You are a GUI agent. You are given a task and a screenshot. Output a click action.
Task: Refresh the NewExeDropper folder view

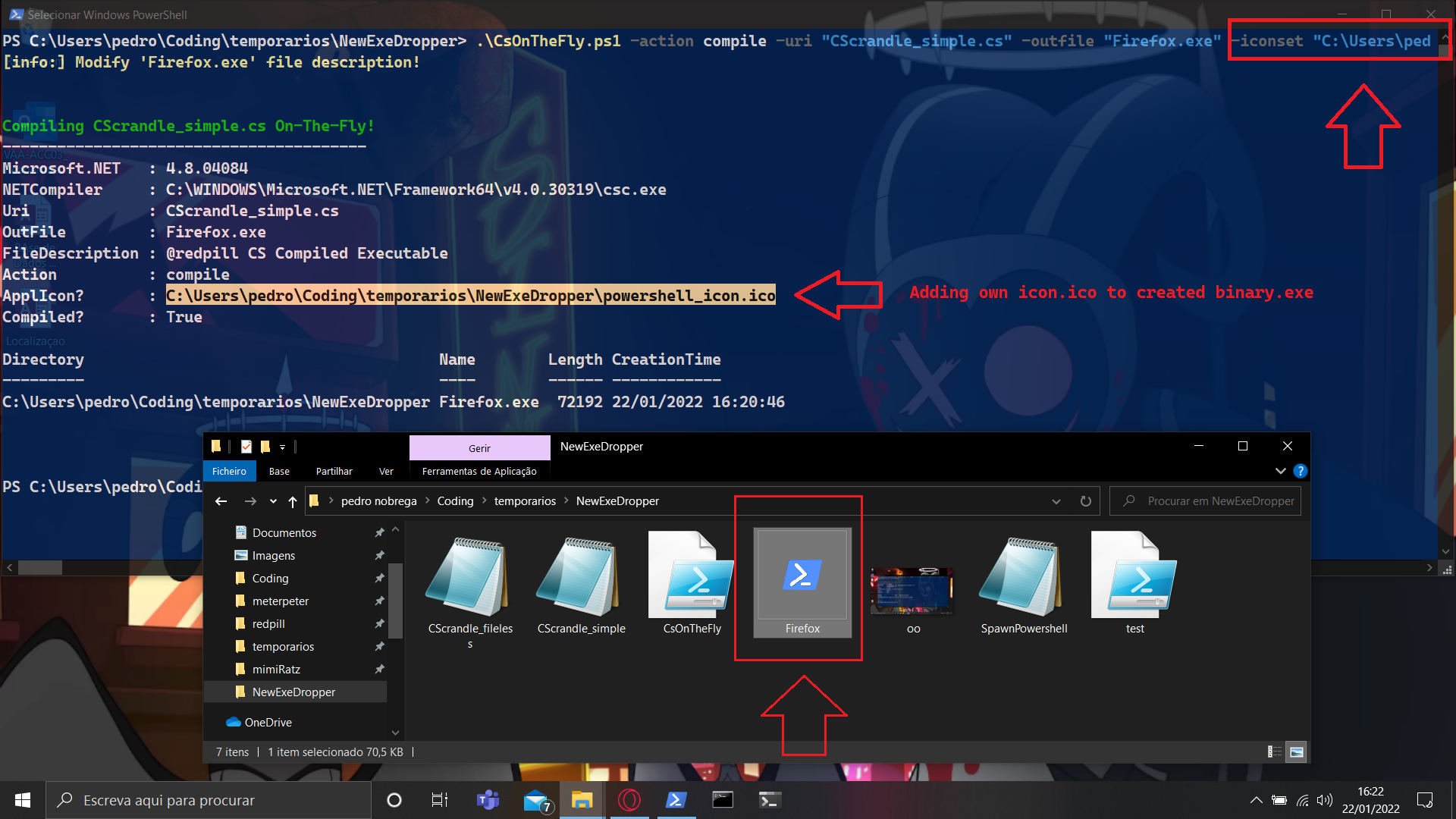[1086, 500]
